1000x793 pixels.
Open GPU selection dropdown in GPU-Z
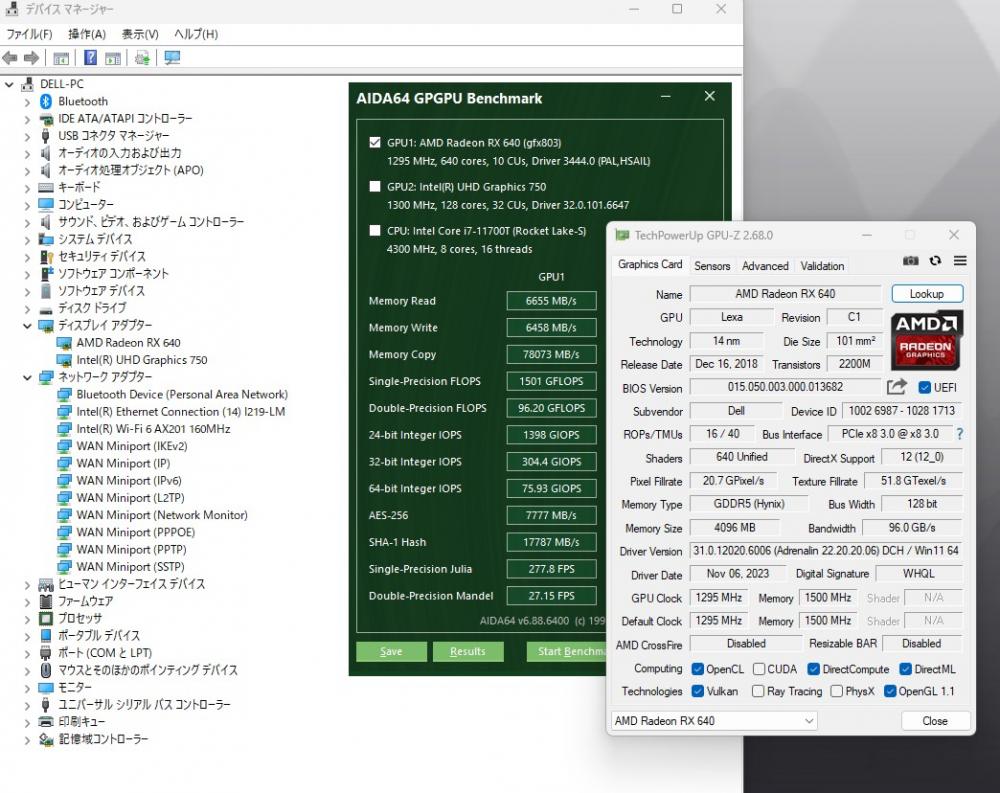coord(714,721)
